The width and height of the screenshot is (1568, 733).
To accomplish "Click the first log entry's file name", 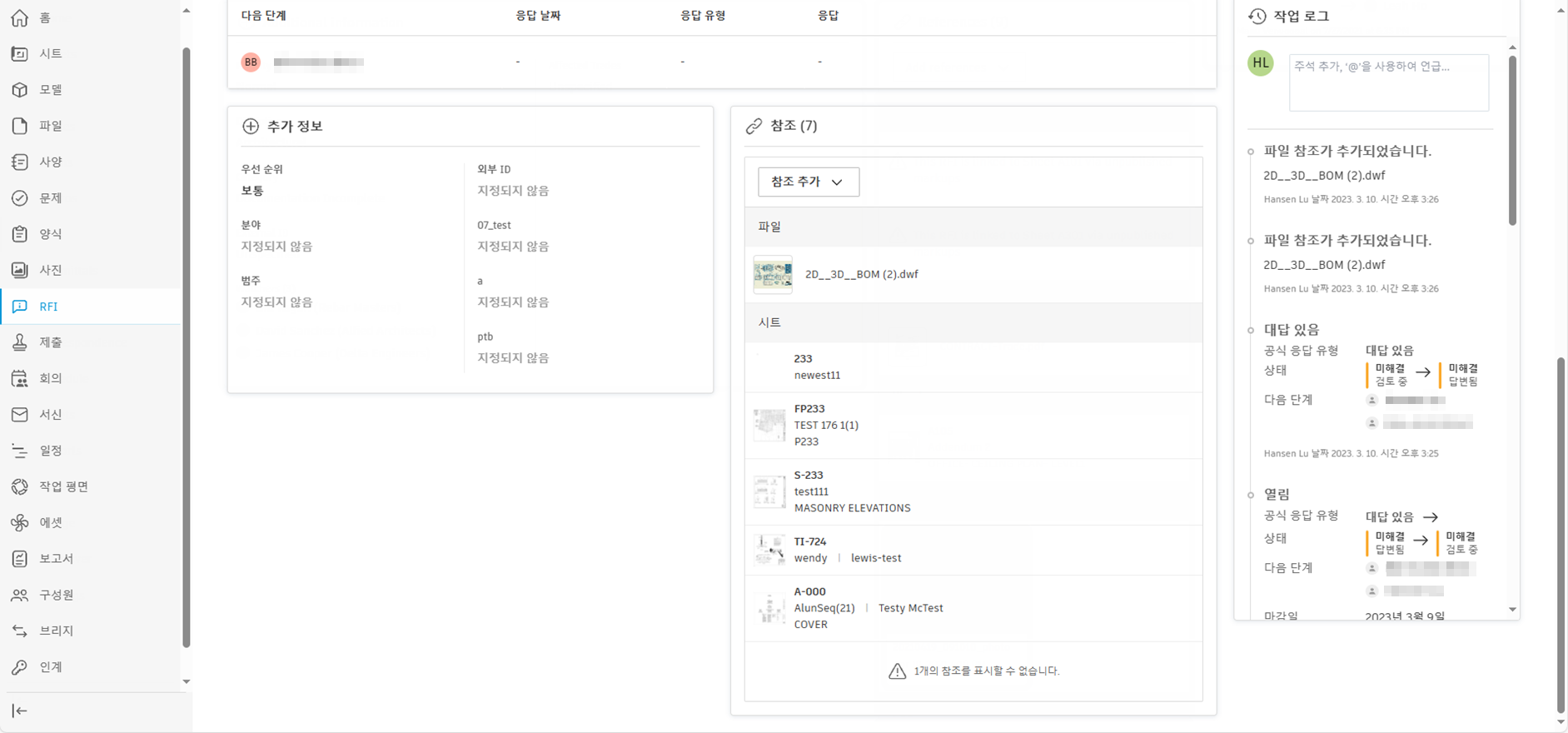I will coord(1324,176).
